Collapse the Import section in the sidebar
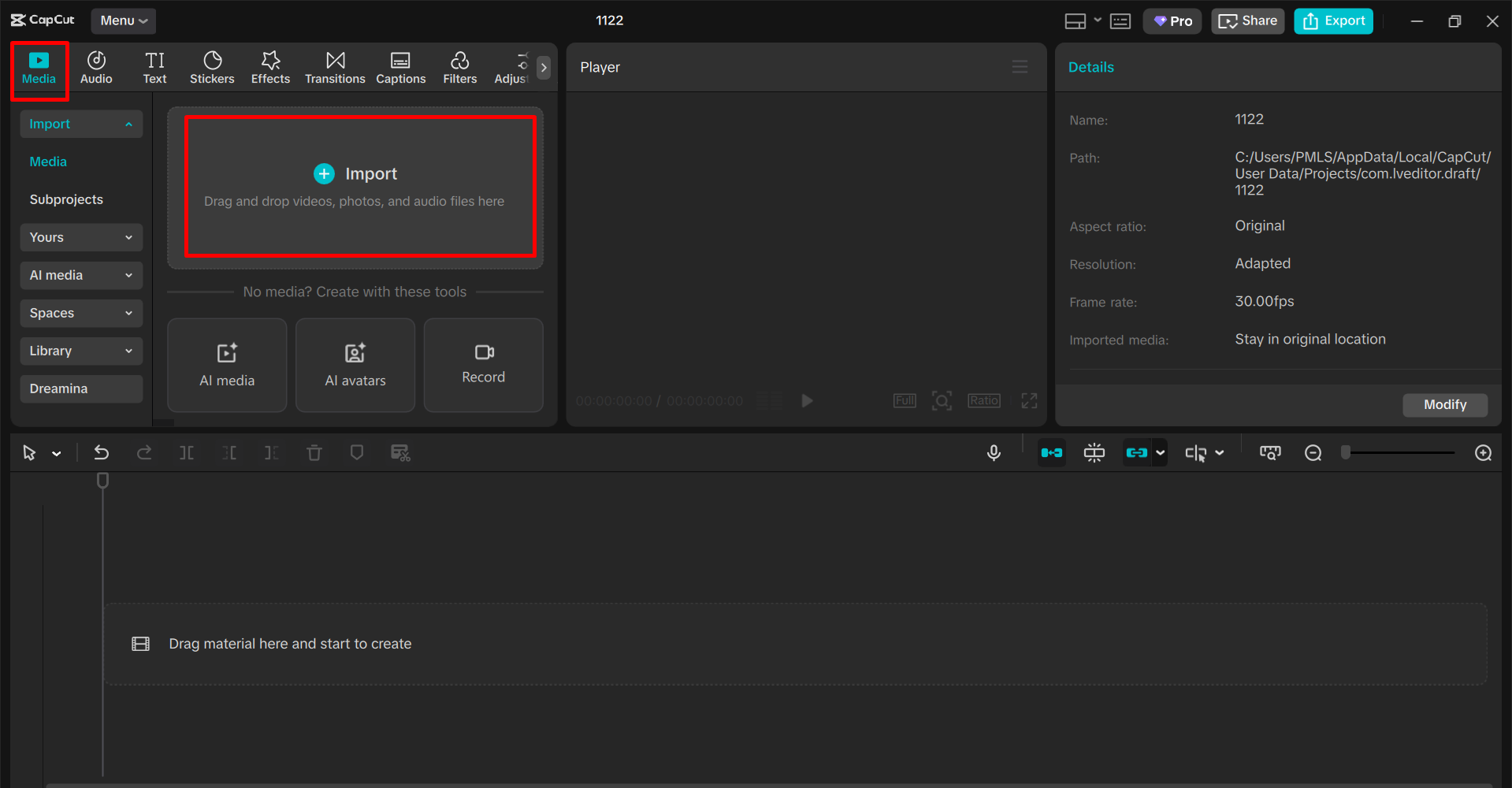 coord(128,124)
